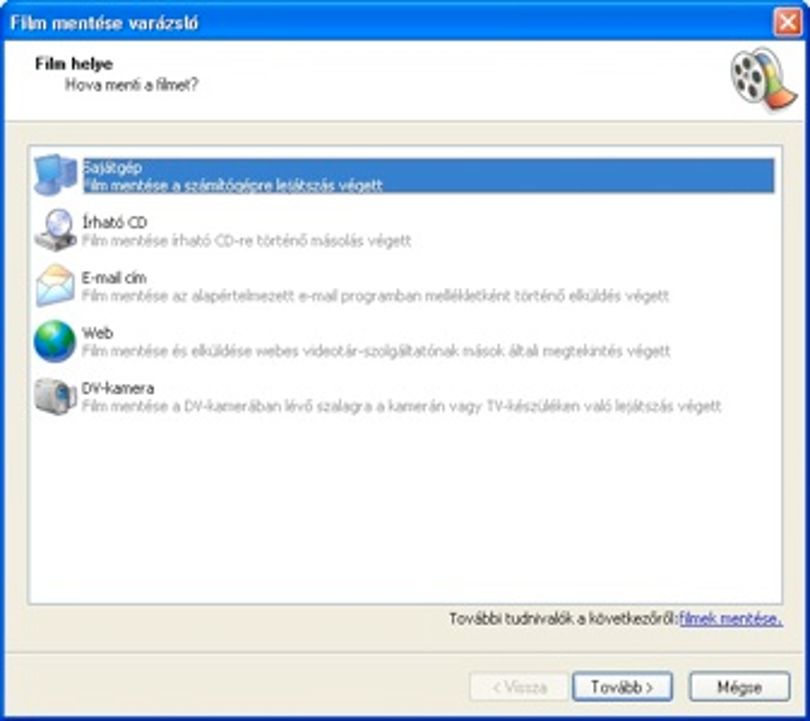The width and height of the screenshot is (810, 721).
Task: Select the Sajátgép save location
Action: pyautogui.click(x=429, y=176)
